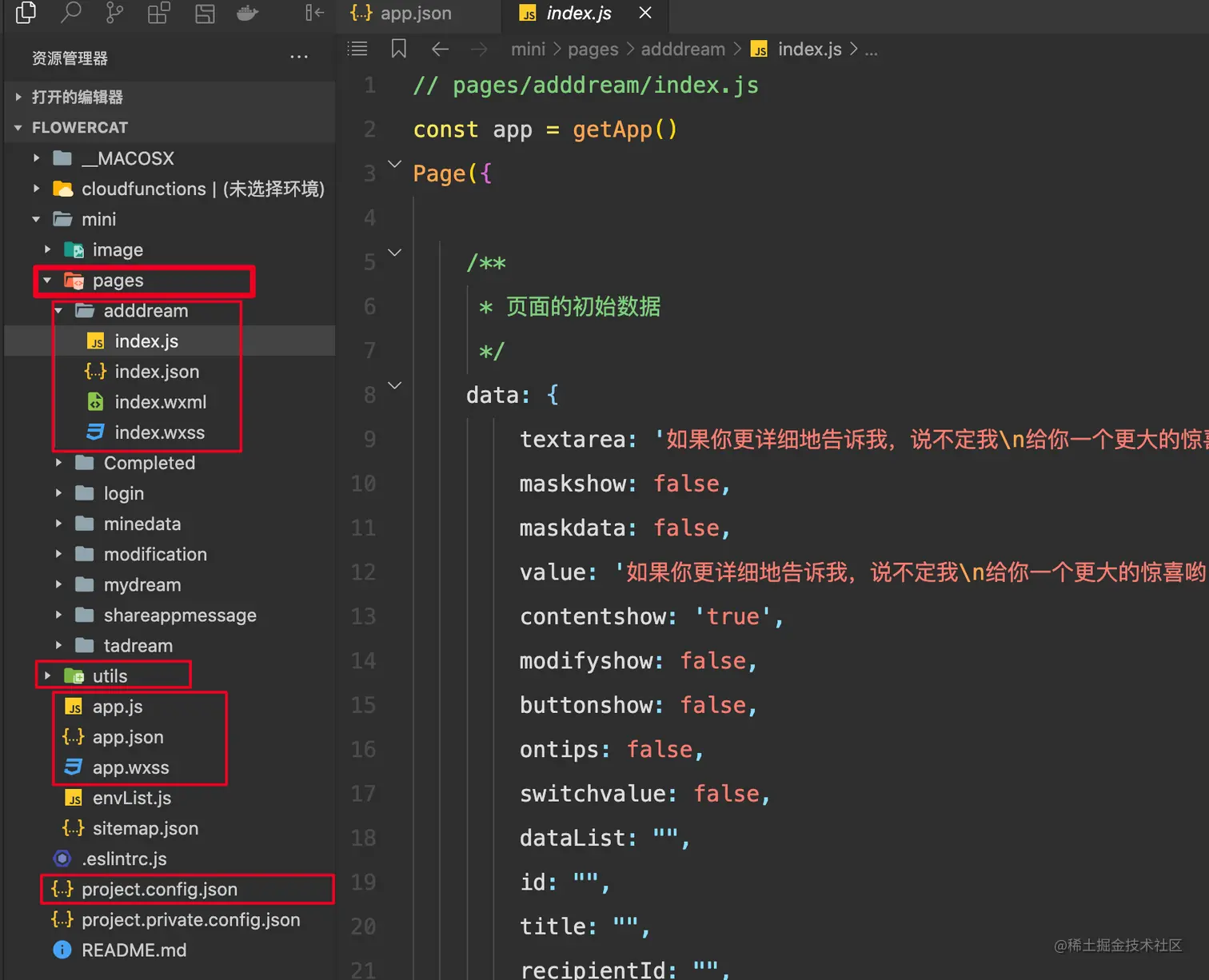Expand the image folder
This screenshot has height=980, width=1209.
(x=170, y=250)
